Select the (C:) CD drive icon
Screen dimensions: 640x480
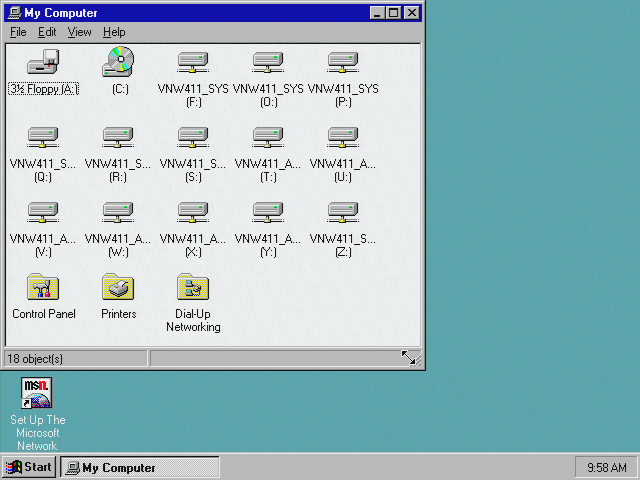point(118,62)
